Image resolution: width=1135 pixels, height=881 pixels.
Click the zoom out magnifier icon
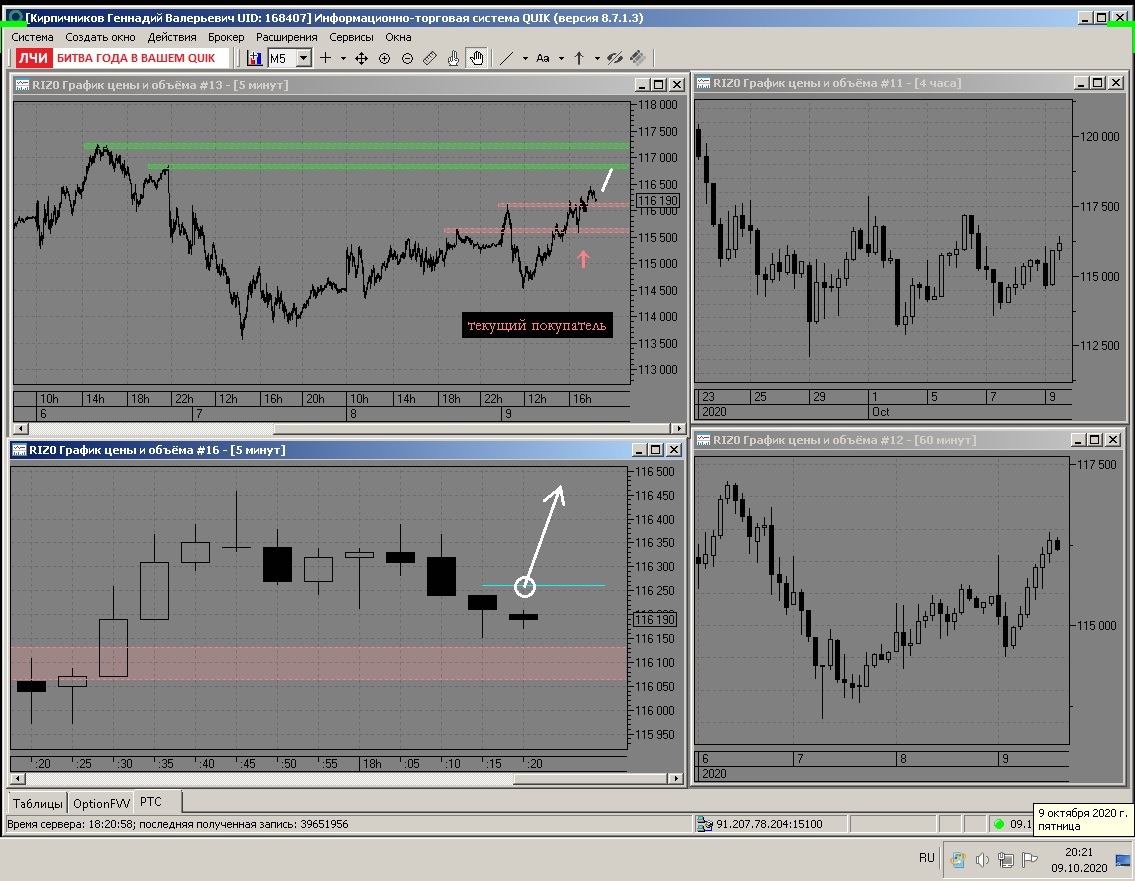click(x=408, y=59)
